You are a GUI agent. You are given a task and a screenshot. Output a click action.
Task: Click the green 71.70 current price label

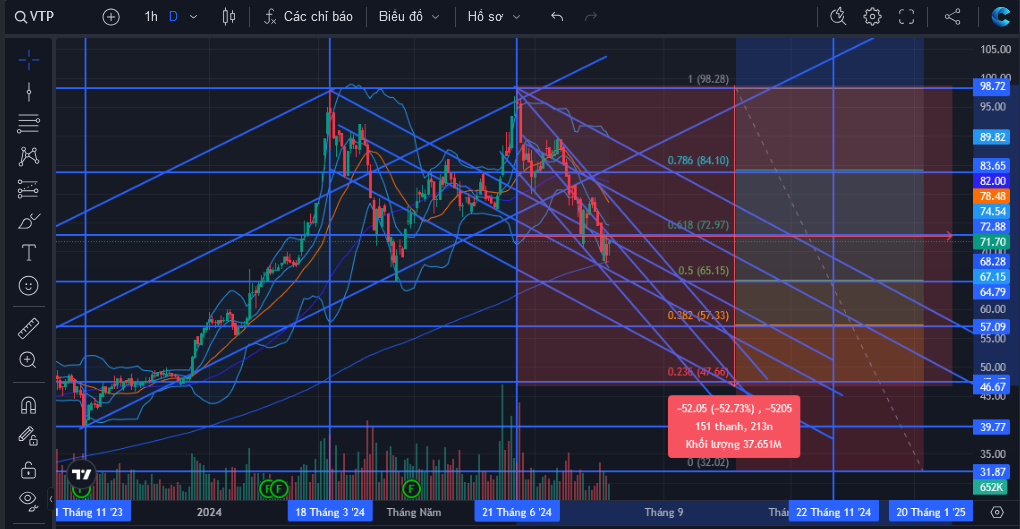click(992, 242)
